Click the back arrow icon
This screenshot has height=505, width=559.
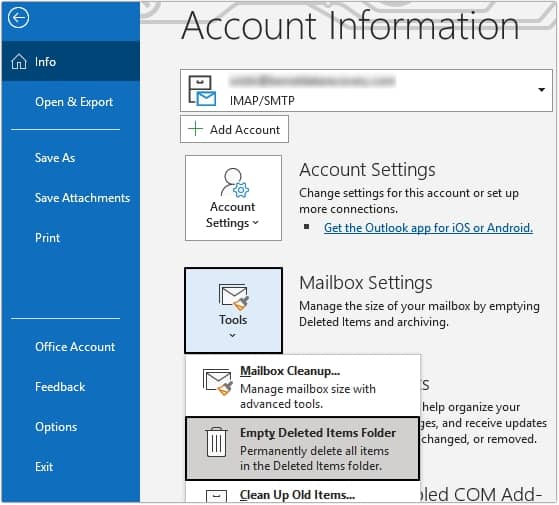point(19,17)
